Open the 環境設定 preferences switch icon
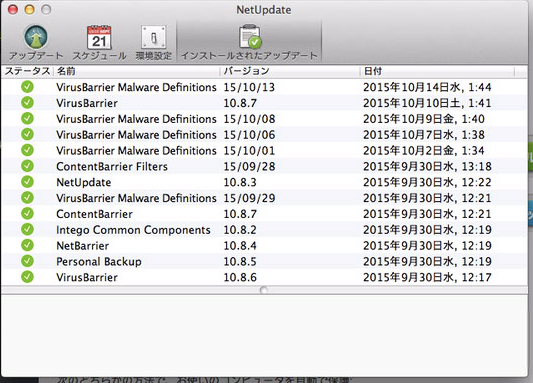The width and height of the screenshot is (533, 383). pos(154,37)
